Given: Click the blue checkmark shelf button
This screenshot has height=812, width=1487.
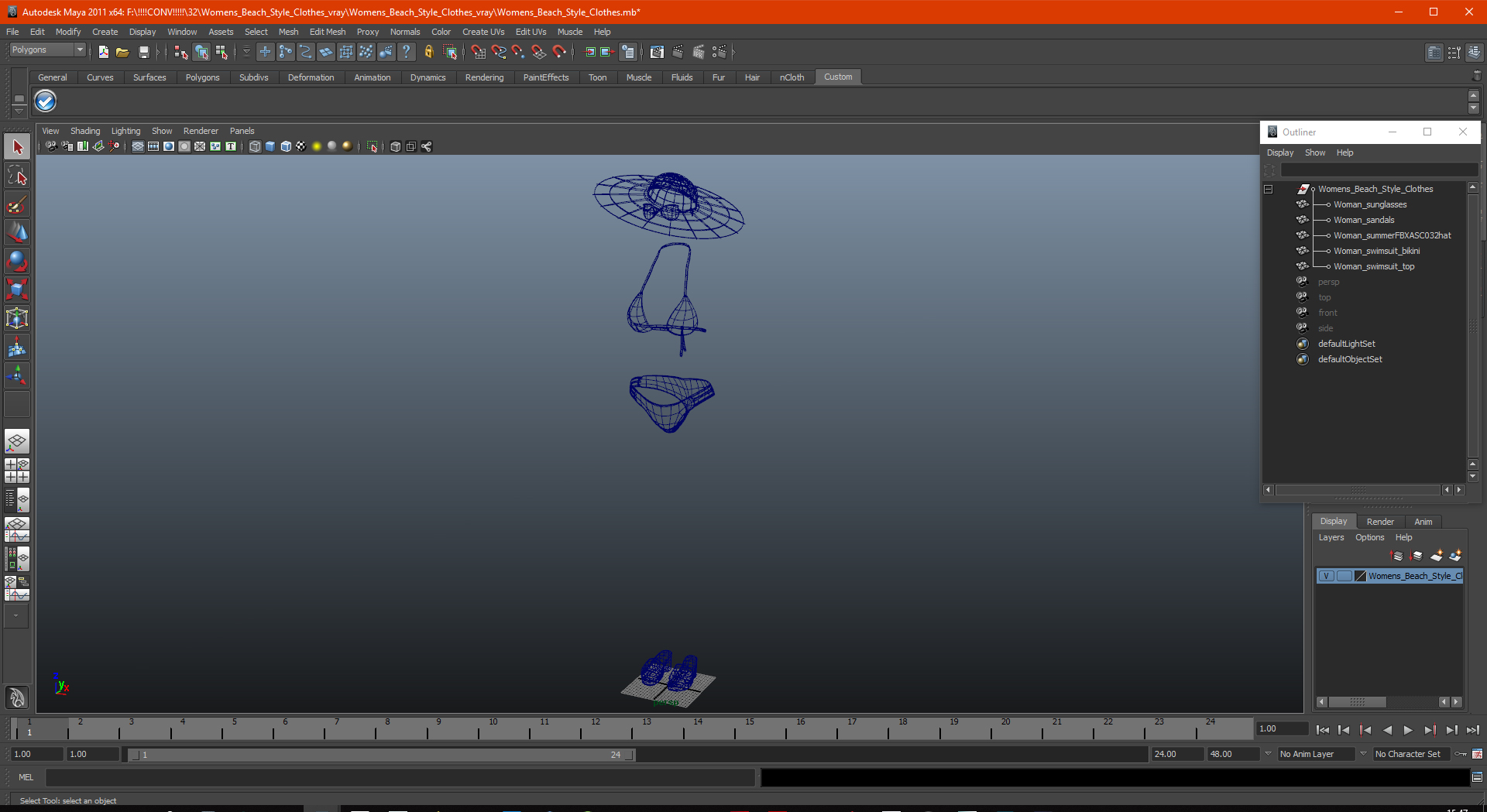Looking at the screenshot, I should (46, 101).
